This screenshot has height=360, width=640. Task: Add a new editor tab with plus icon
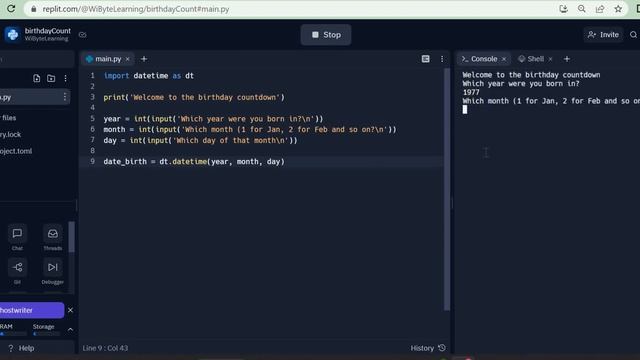[144, 59]
